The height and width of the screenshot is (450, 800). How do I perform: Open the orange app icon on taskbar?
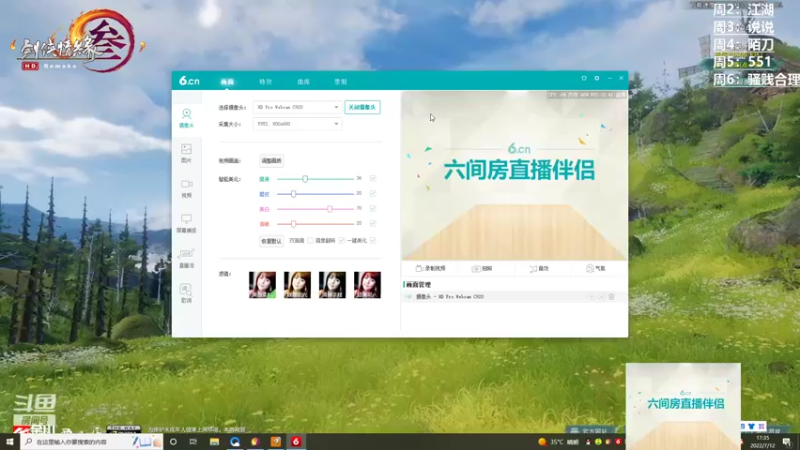point(276,442)
